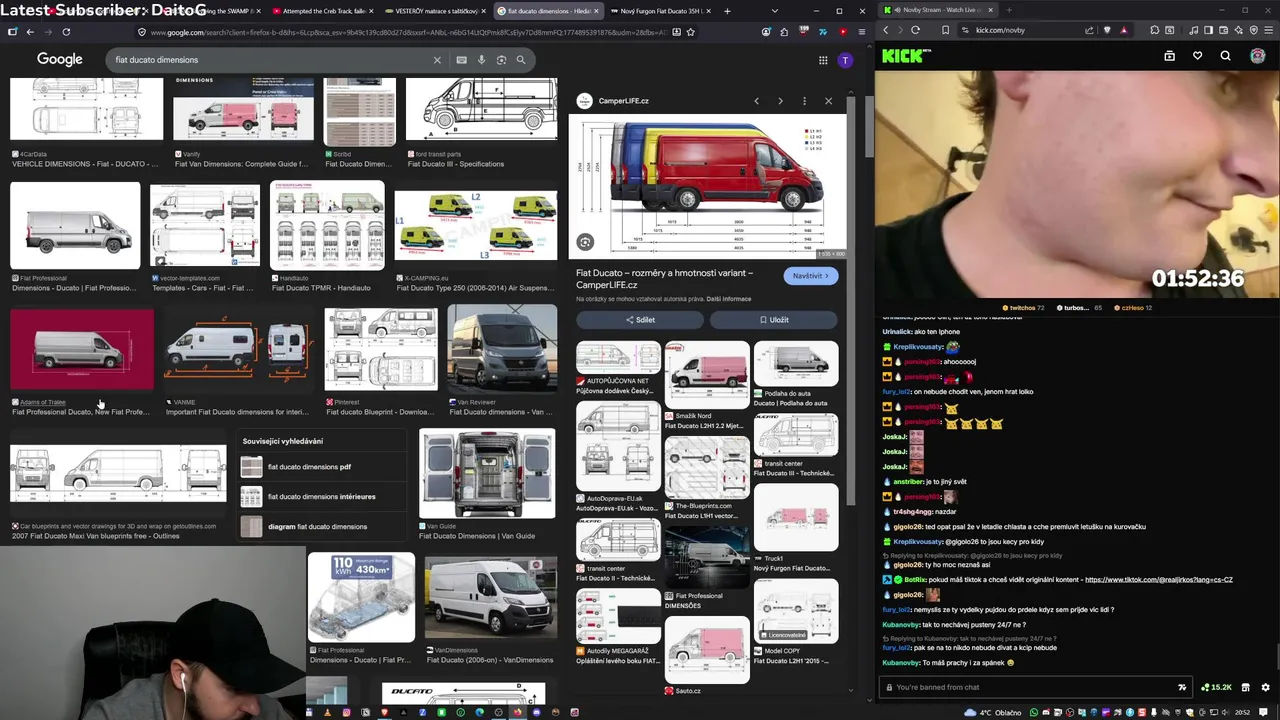This screenshot has height=720, width=1280.
Task: Open Kick user avatar menu
Action: click(1257, 56)
